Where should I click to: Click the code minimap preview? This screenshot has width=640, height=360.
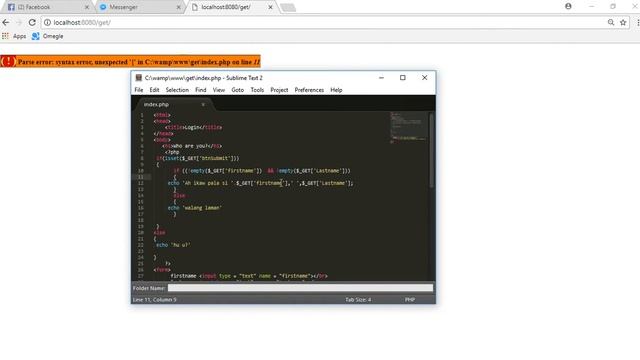tap(408, 127)
